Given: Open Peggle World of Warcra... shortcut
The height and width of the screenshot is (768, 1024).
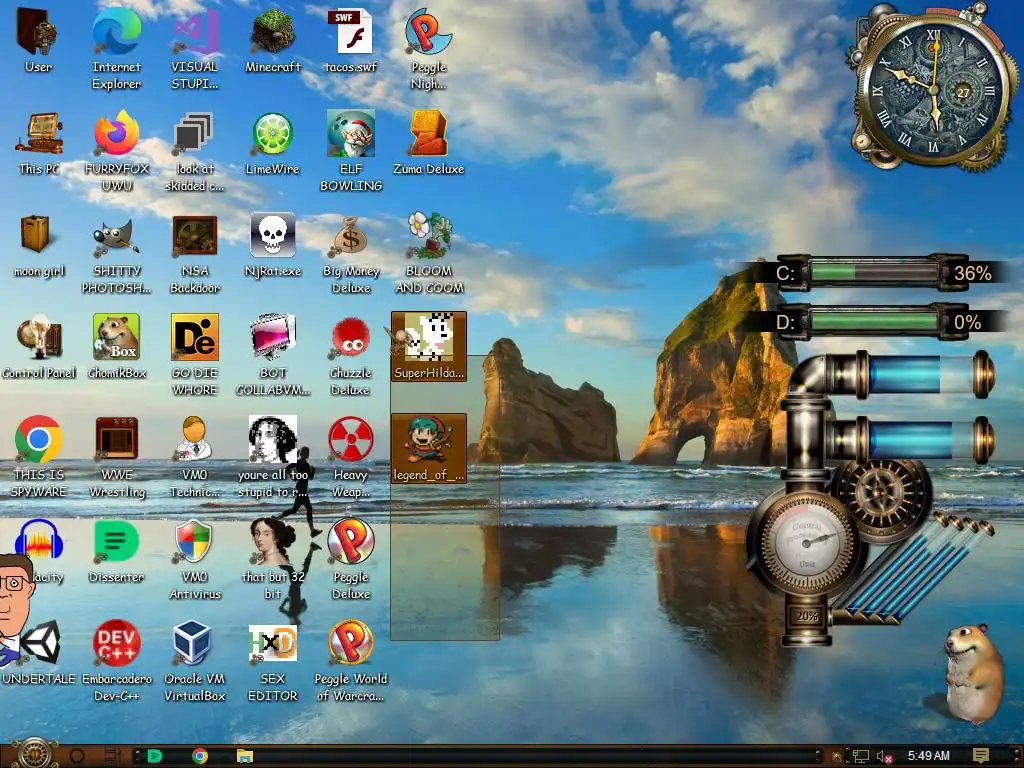Looking at the screenshot, I should click(x=351, y=661).
